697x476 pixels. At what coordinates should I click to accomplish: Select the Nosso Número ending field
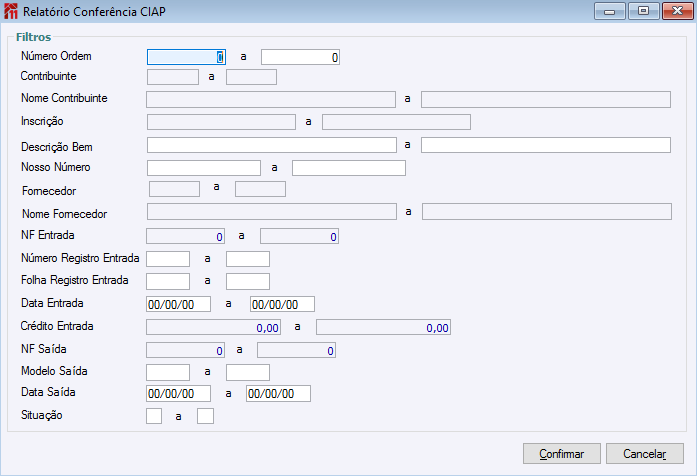click(349, 168)
